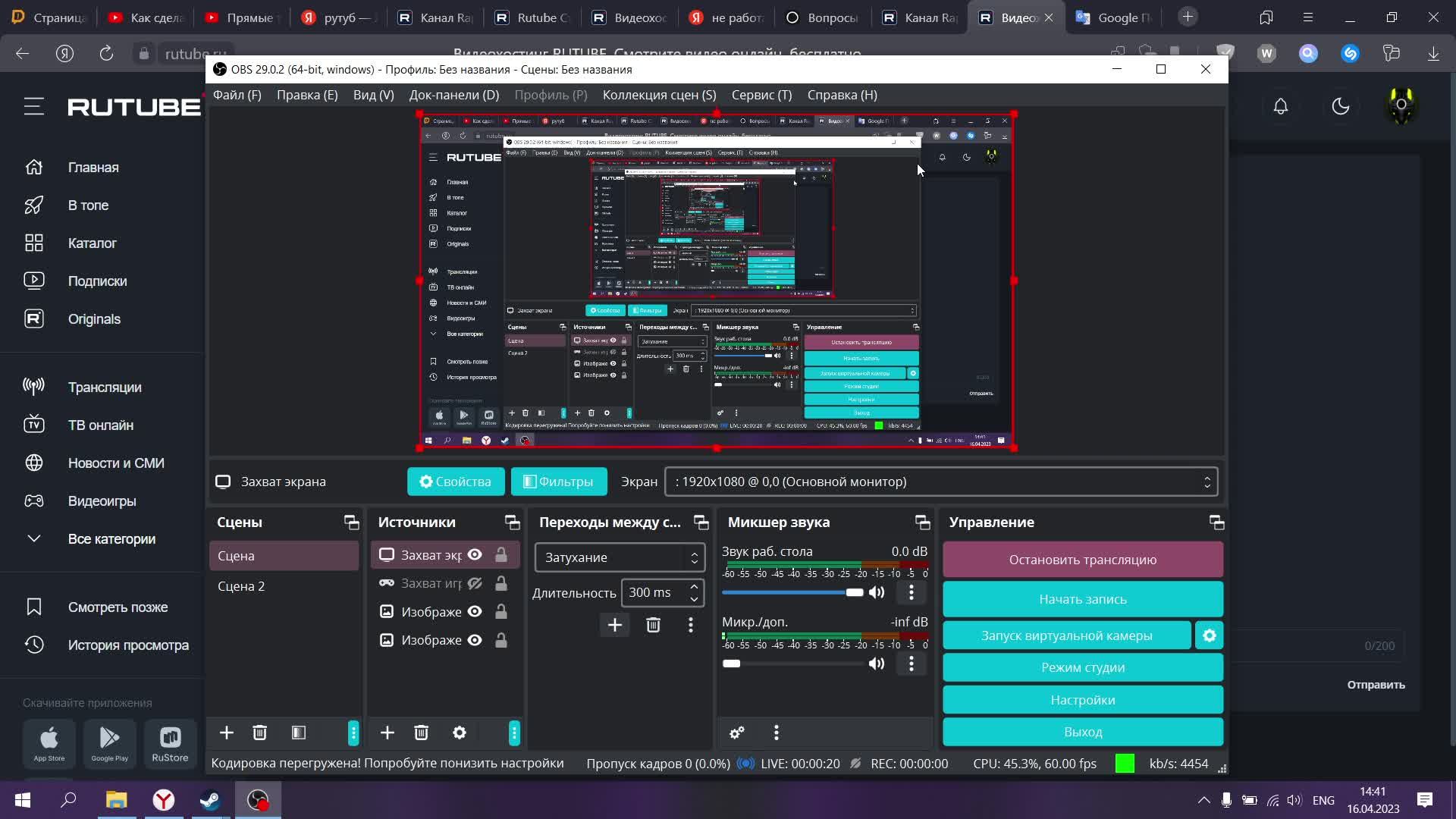1456x819 pixels.
Task: Undock the Scenes panel
Action: point(351,522)
